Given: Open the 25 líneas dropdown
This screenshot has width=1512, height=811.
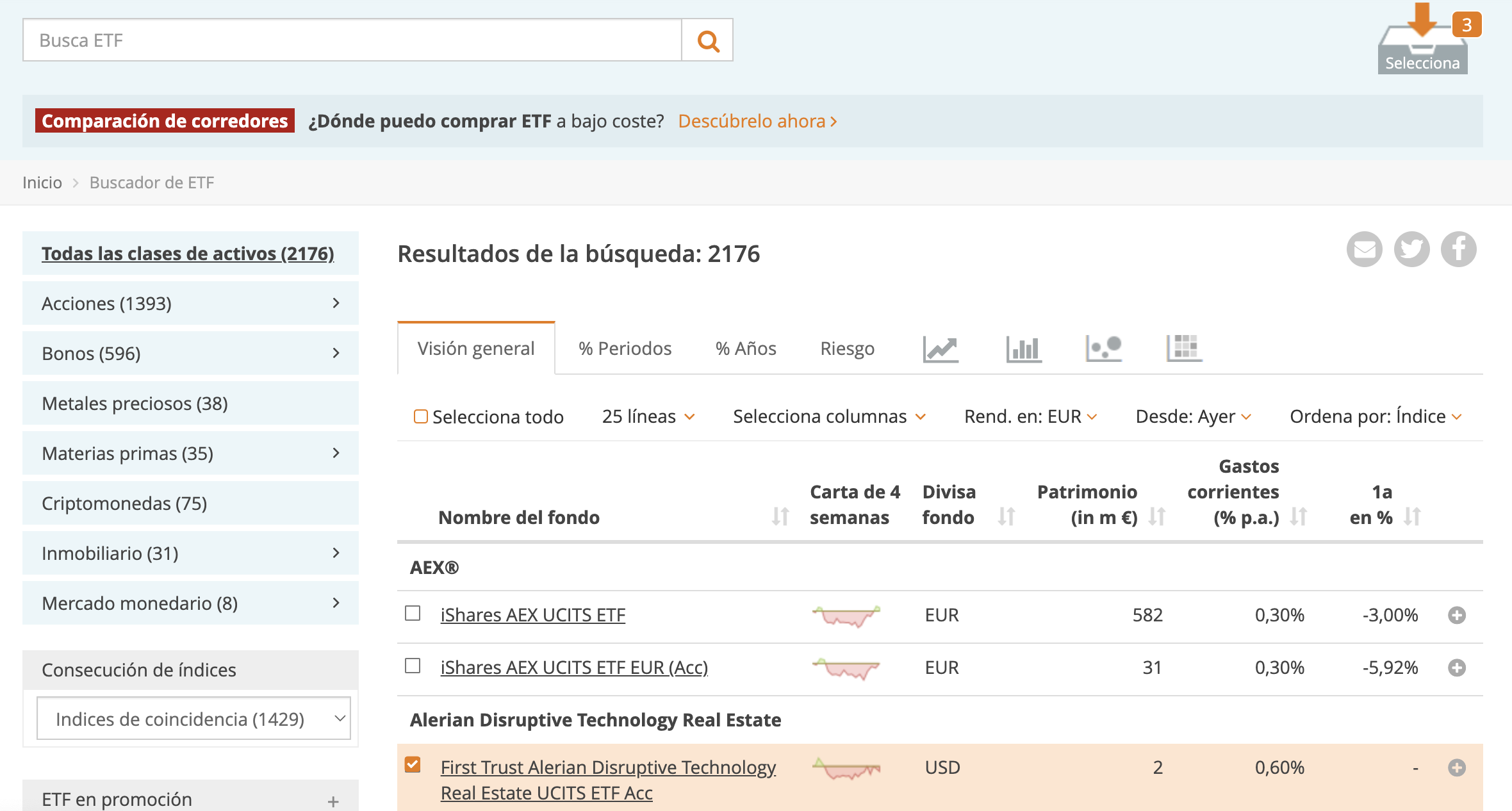Looking at the screenshot, I should click(x=647, y=416).
